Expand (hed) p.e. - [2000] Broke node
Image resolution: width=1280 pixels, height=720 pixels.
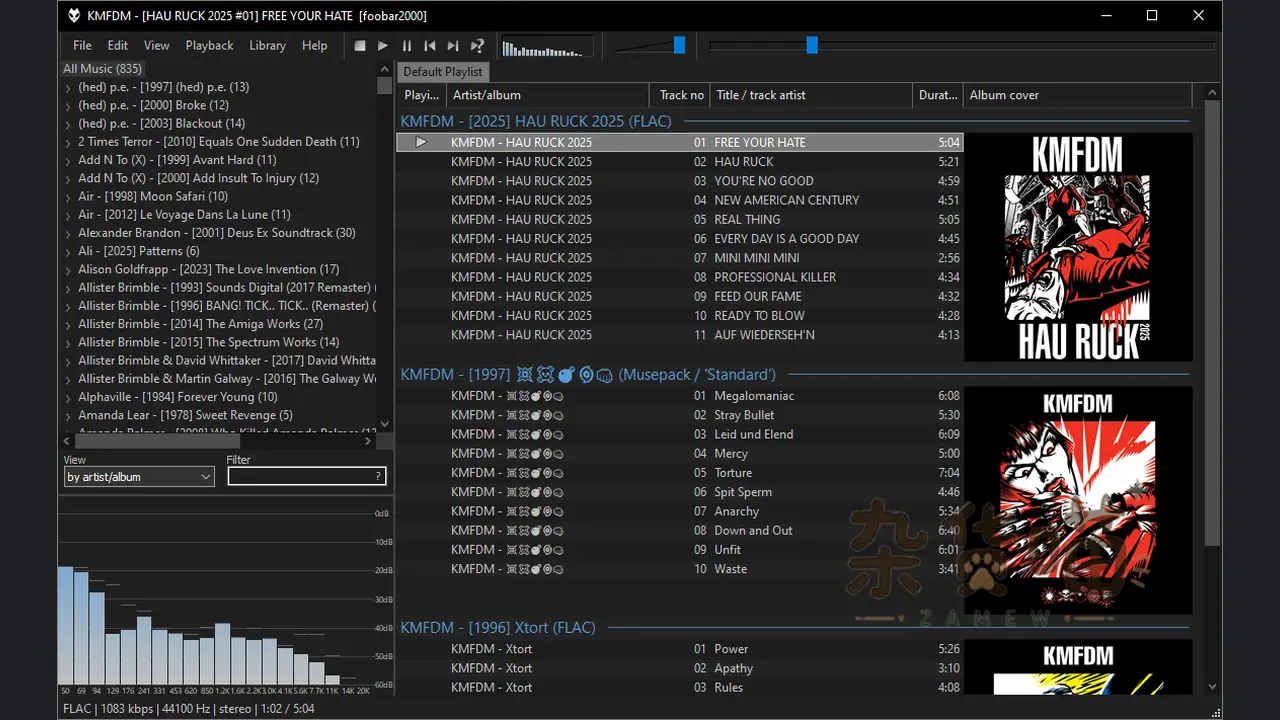pyautogui.click(x=68, y=106)
